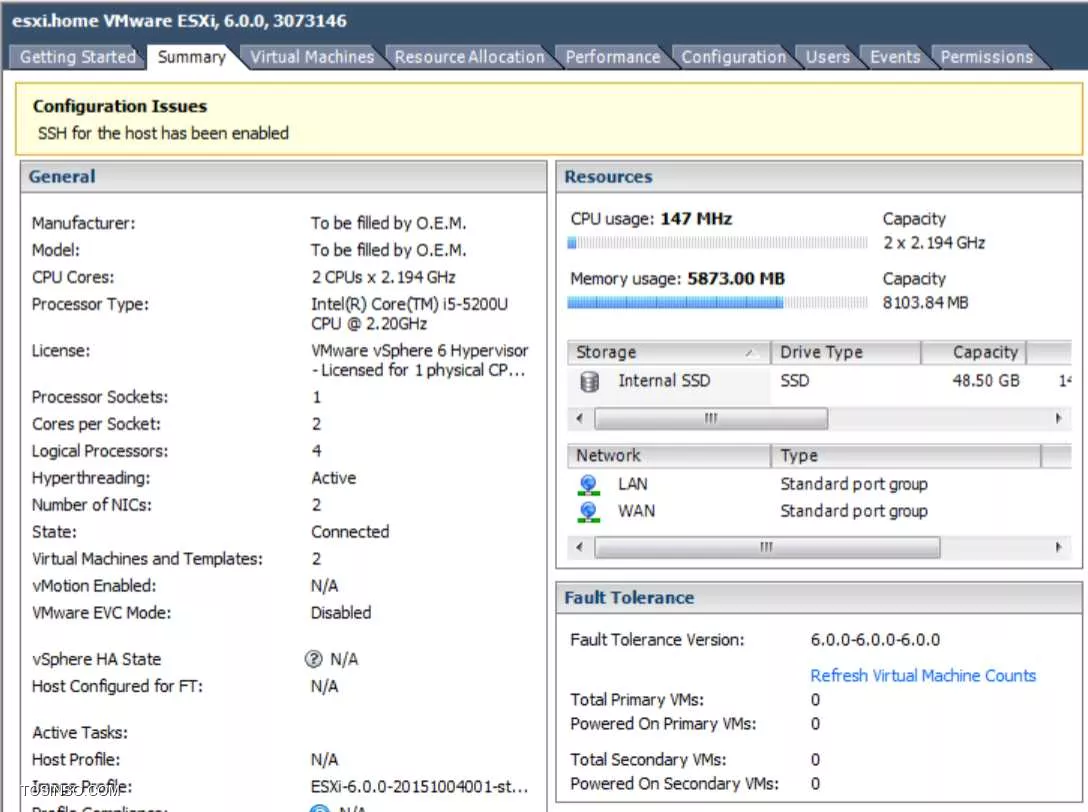Switch to the Users tab
The image size is (1088, 812).
(x=828, y=57)
